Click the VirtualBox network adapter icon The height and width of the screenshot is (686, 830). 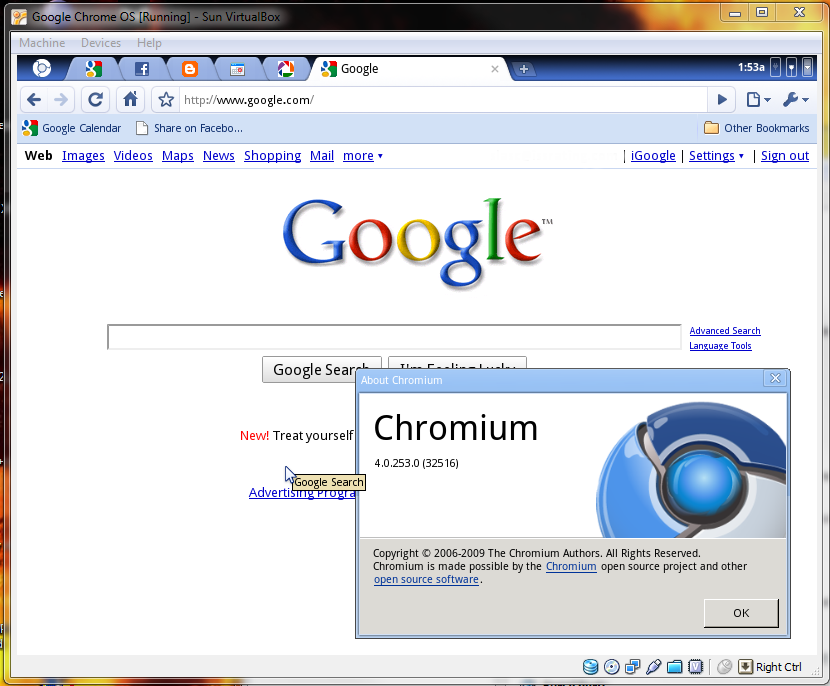[x=633, y=667]
